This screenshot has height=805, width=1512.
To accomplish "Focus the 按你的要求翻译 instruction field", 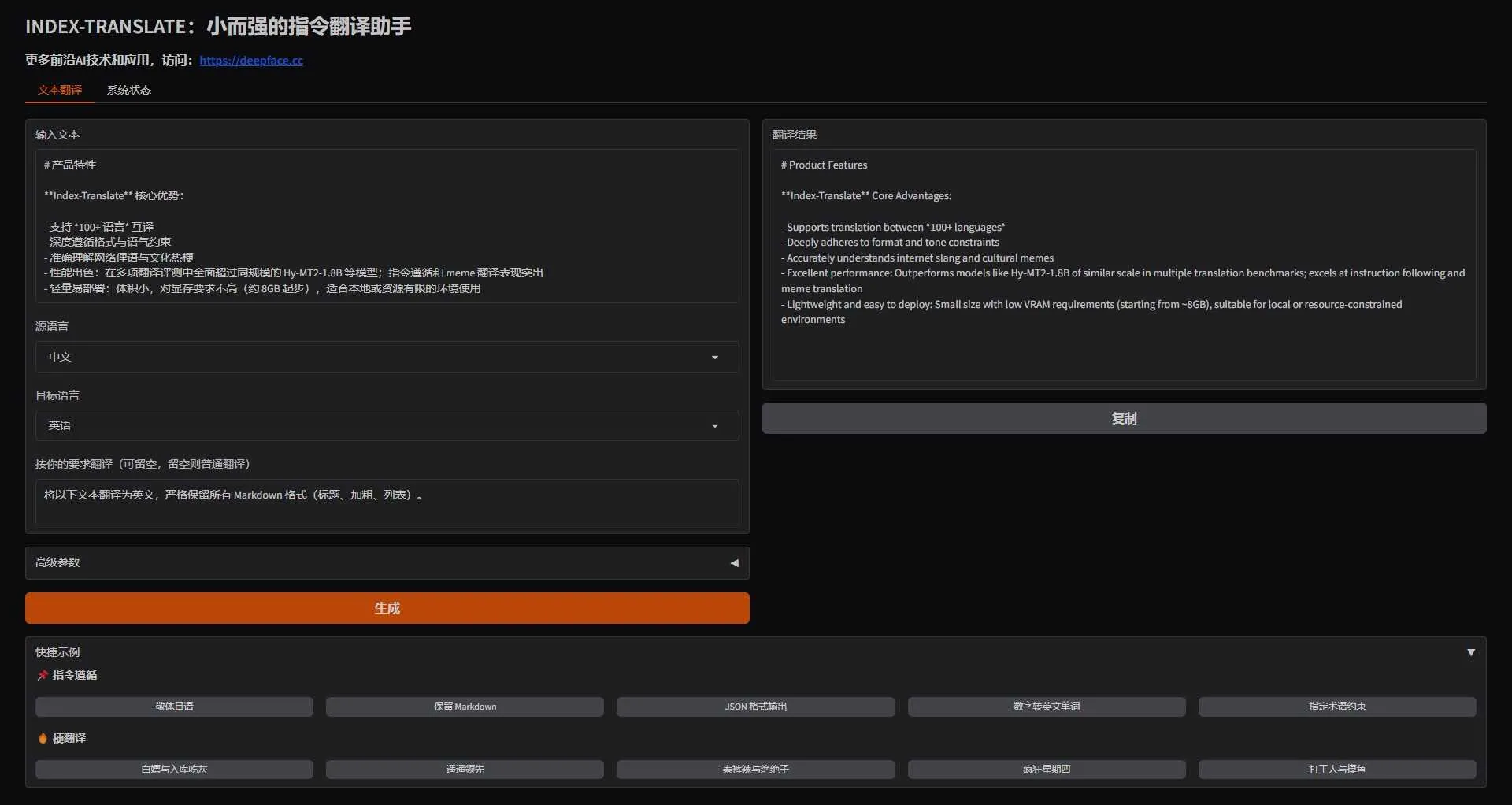I will [x=387, y=502].
